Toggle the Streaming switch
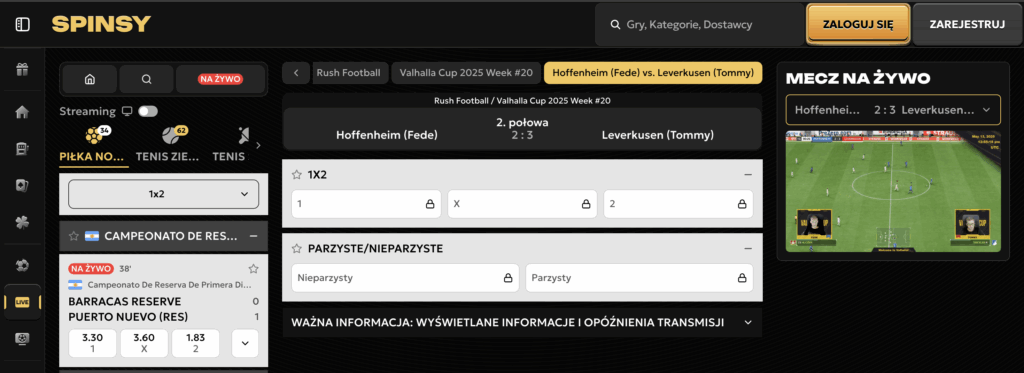Viewport: 1024px width, 373px height. (148, 111)
